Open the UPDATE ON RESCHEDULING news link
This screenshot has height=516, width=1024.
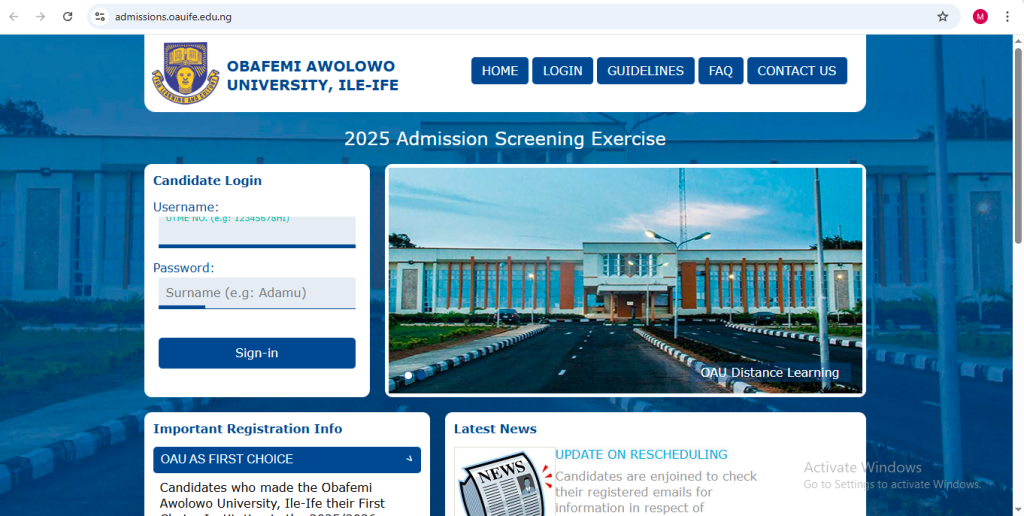pos(641,455)
